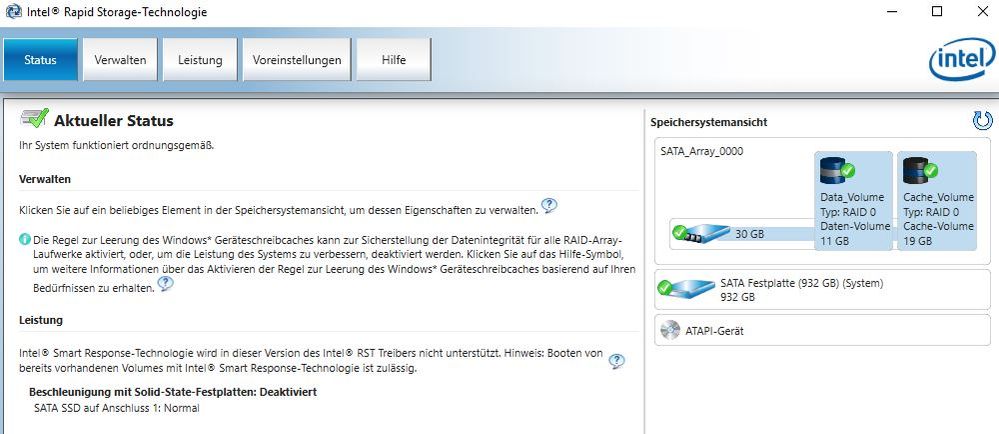The width and height of the screenshot is (999, 434).
Task: Open help icon beside Smart Response notice
Action: pos(617,361)
